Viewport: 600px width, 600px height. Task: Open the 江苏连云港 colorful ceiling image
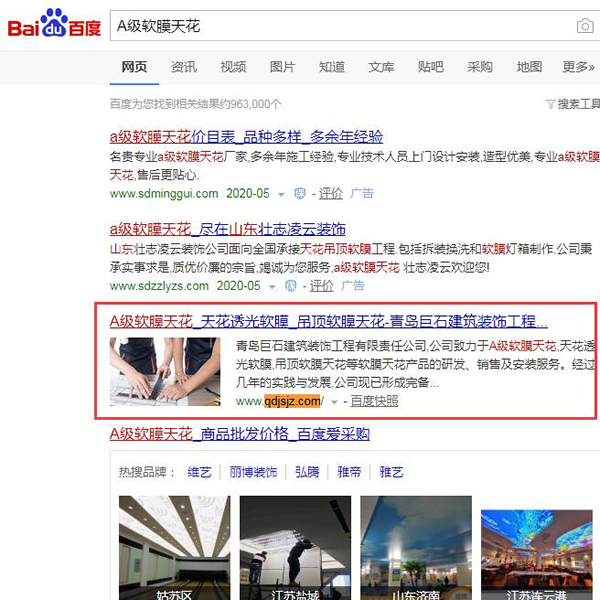click(x=536, y=554)
